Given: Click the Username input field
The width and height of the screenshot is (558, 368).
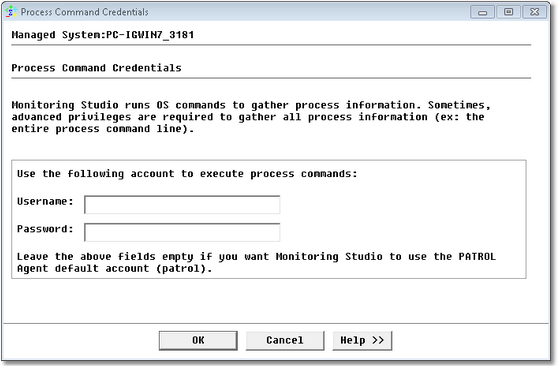Looking at the screenshot, I should pos(182,205).
